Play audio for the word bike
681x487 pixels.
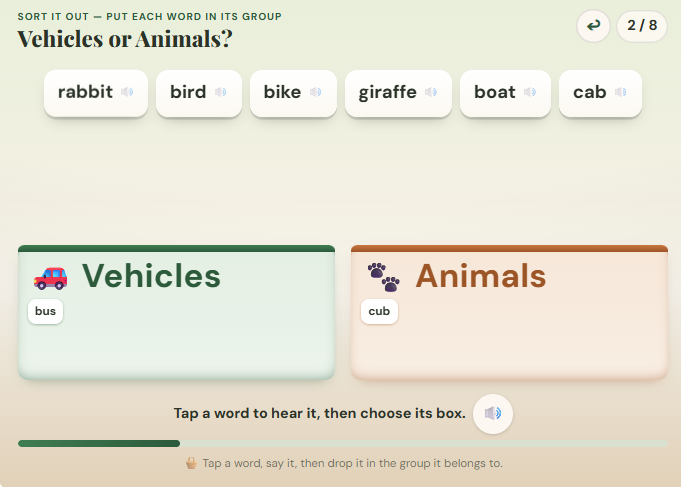tap(316, 92)
